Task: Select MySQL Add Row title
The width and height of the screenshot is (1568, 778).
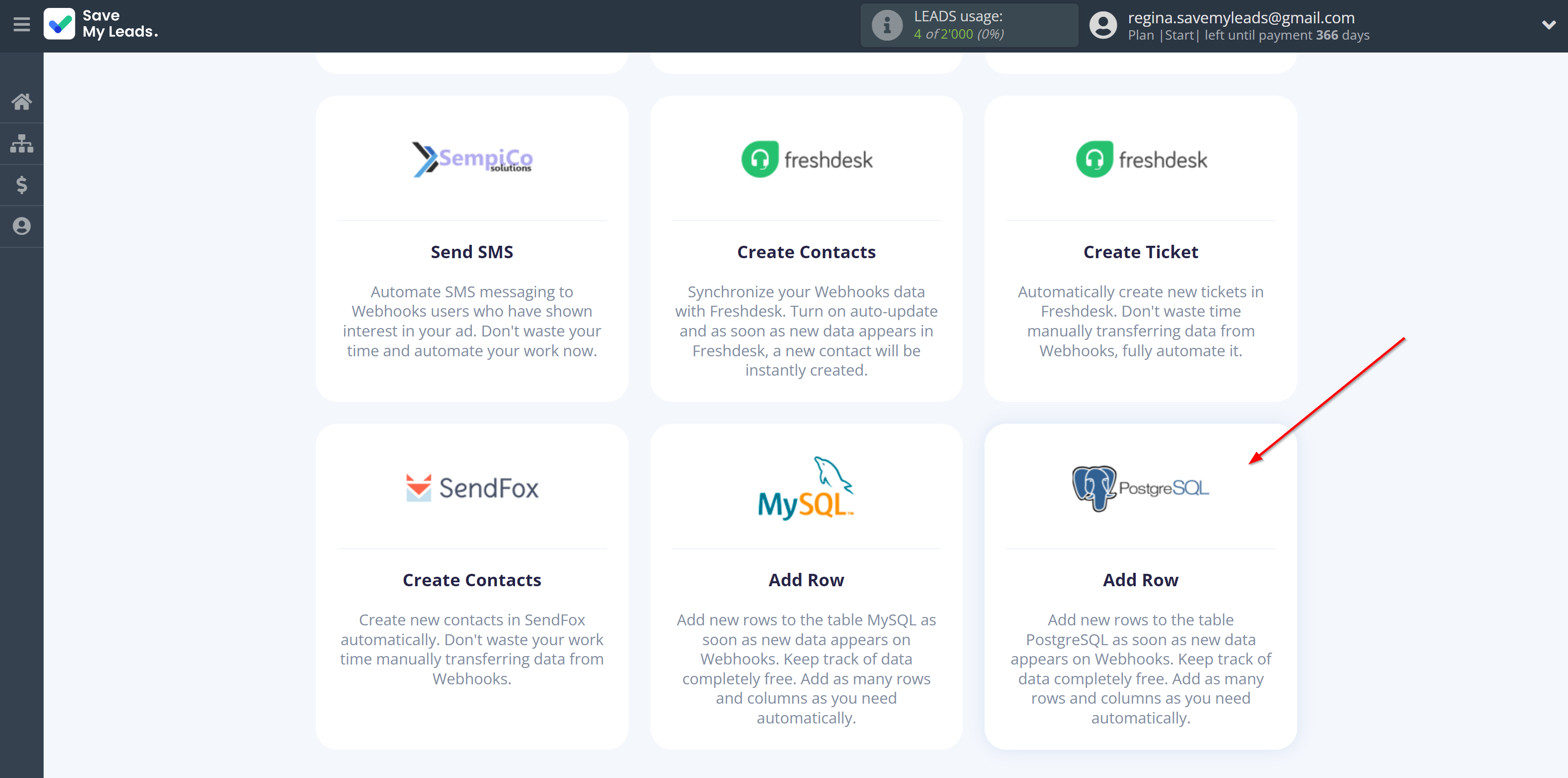Action: [806, 580]
